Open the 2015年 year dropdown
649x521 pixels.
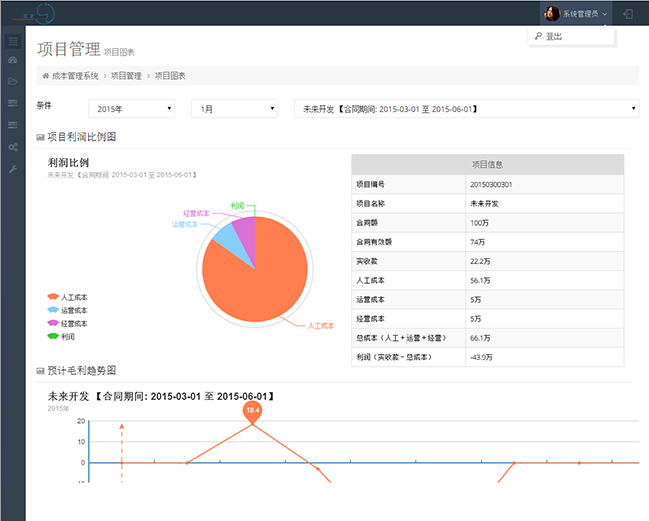131,108
